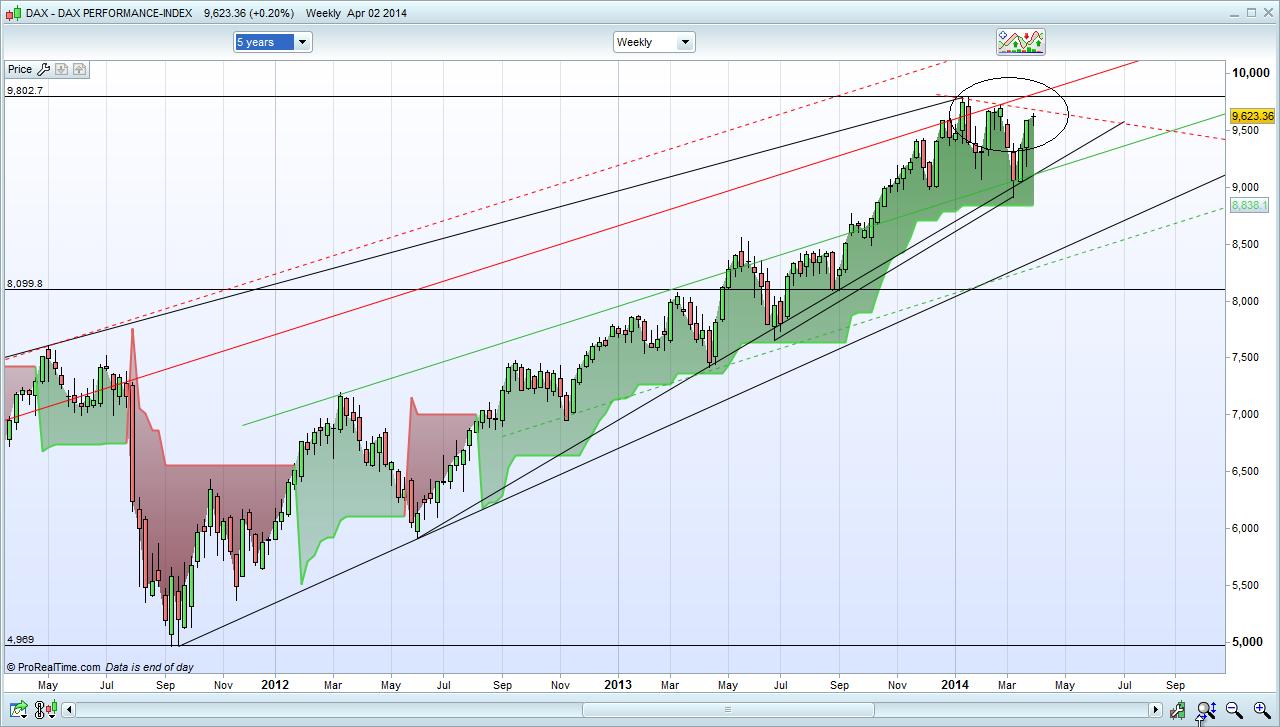The height and width of the screenshot is (727, 1280).
Task: Zoom out on the chart
Action: (x=1234, y=710)
